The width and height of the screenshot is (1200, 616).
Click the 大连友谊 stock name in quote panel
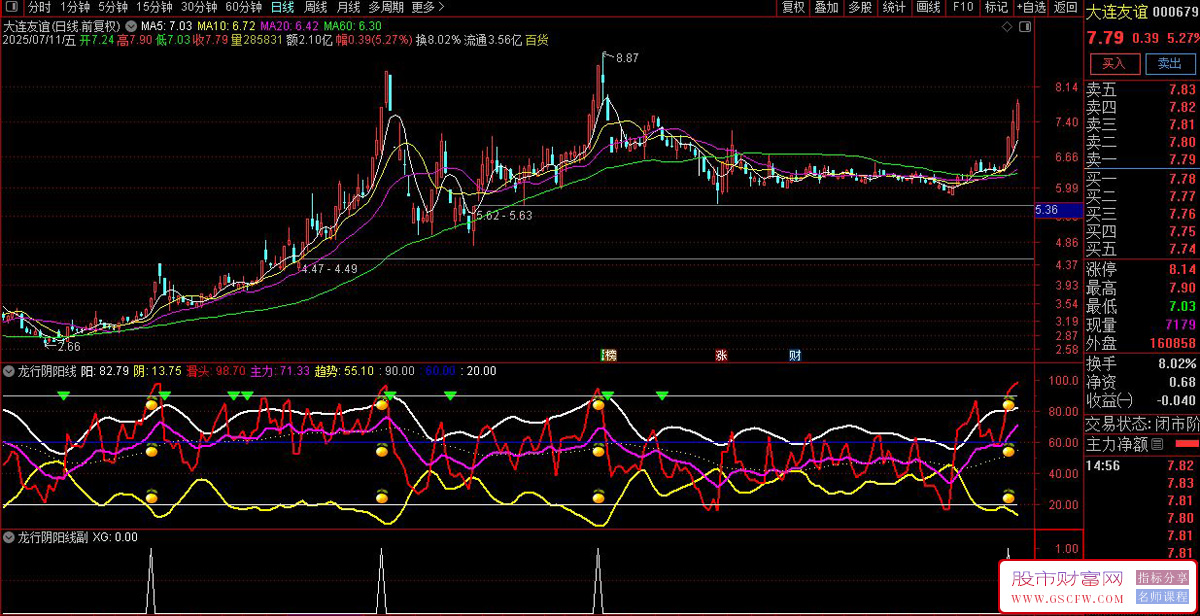(x=1119, y=12)
